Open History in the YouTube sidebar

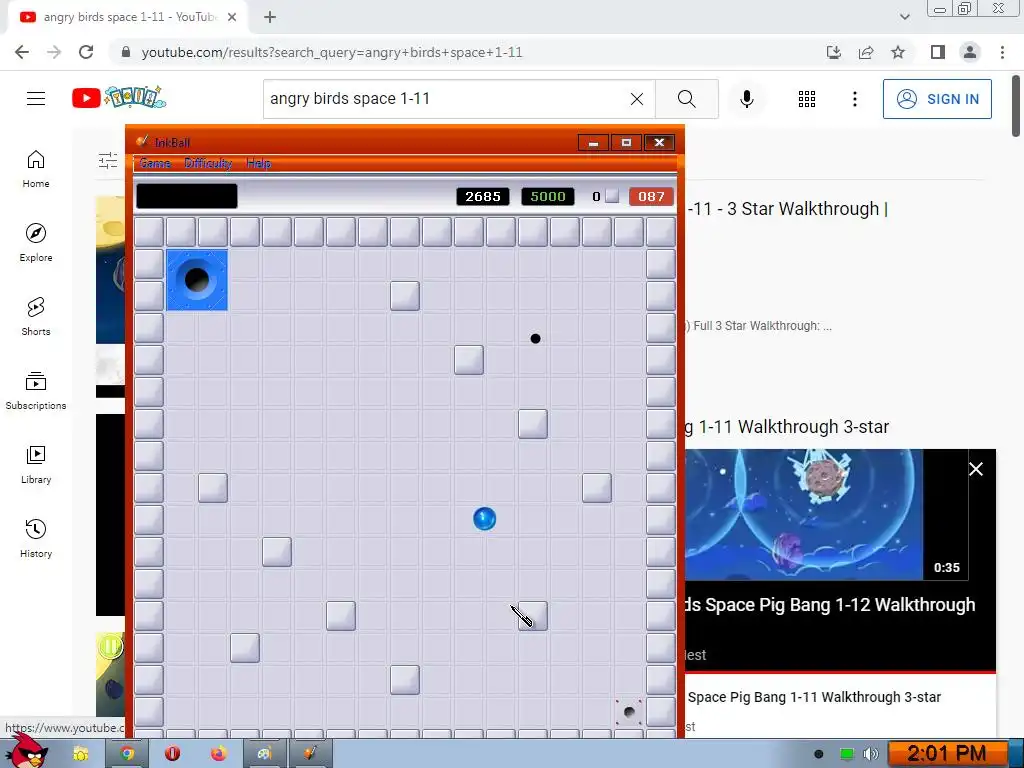[36, 539]
